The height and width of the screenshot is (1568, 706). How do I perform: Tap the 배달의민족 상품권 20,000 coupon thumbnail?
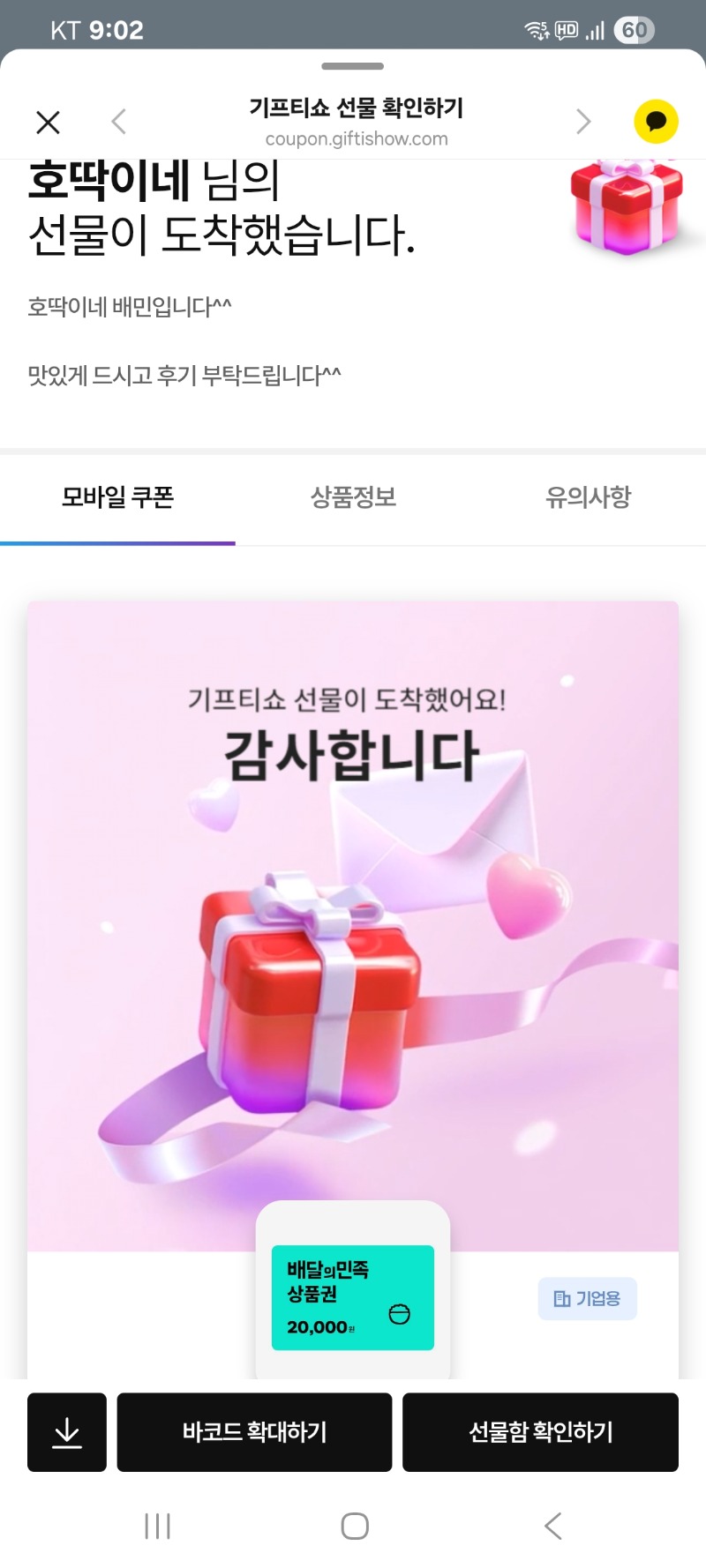353,1297
